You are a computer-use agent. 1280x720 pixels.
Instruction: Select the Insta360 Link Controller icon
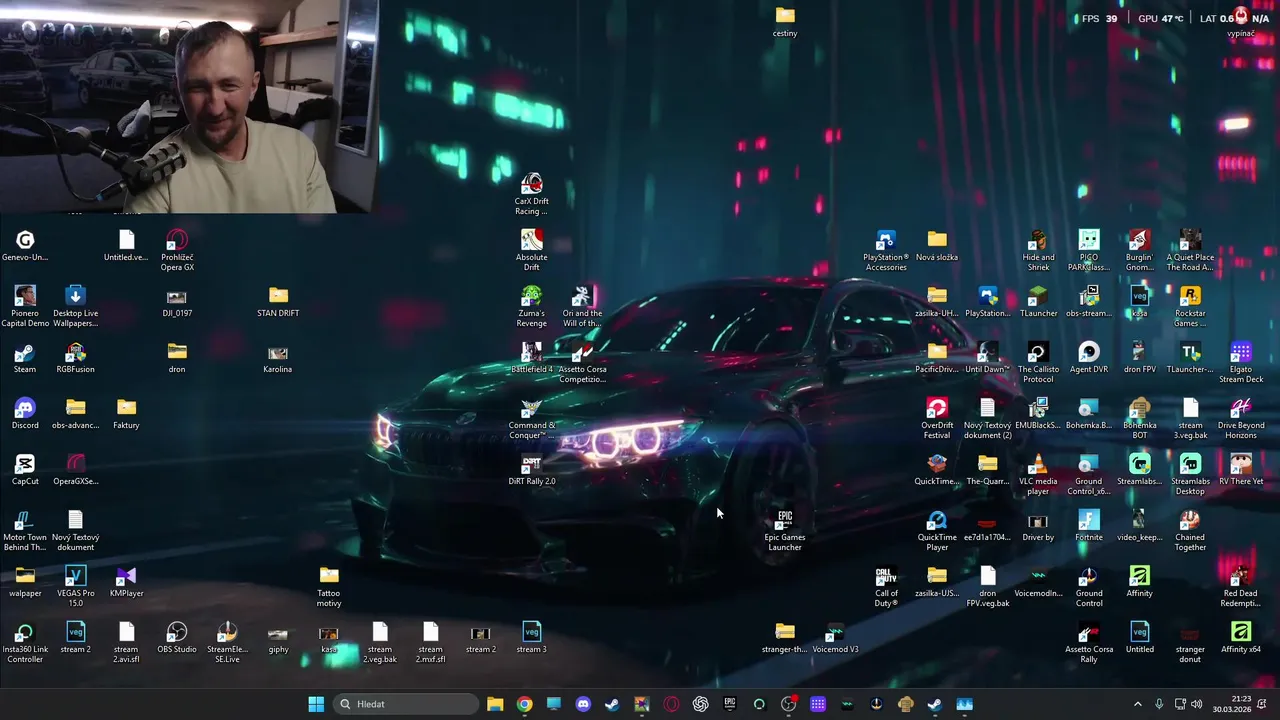coord(25,643)
